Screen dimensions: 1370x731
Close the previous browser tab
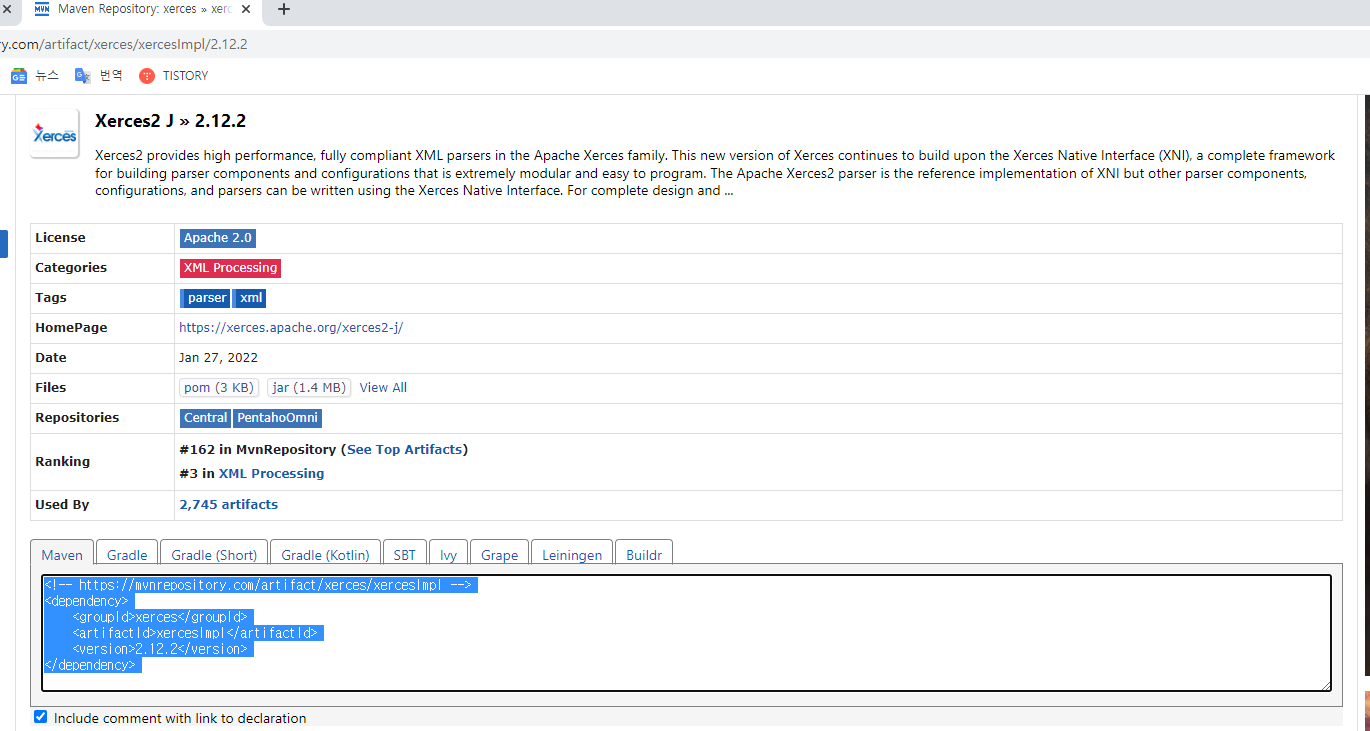(x=5, y=9)
